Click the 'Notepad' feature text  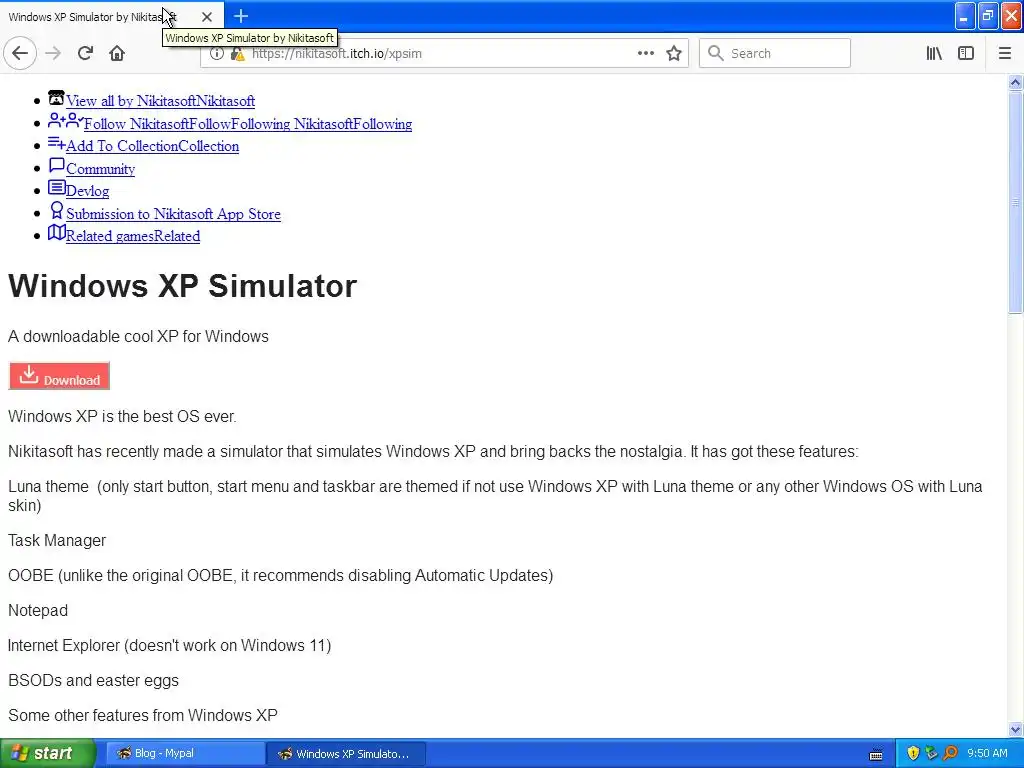tap(38, 610)
